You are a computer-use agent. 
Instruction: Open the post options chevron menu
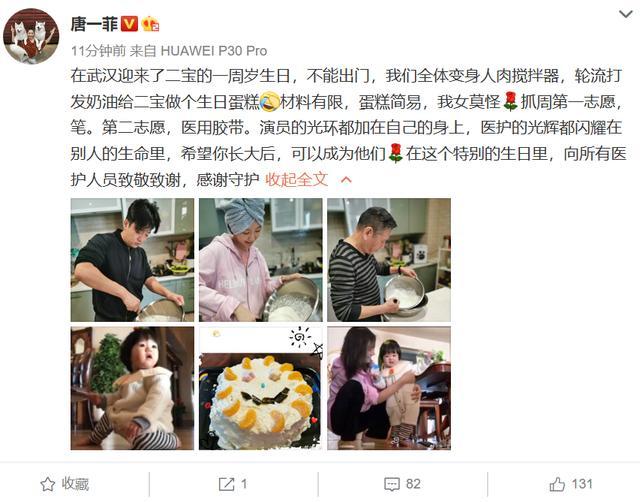pyautogui.click(x=626, y=15)
